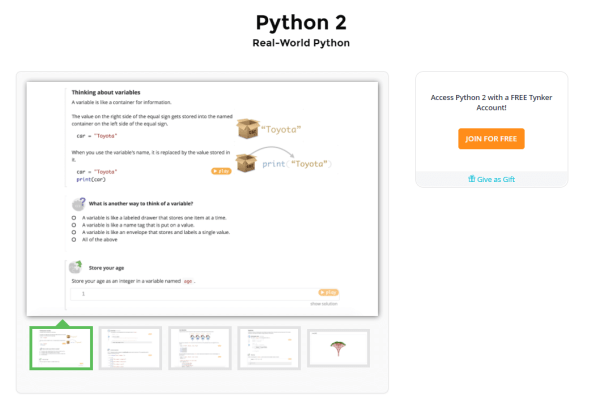Click the play button next to print(car) code
The height and width of the screenshot is (403, 600).
[x=221, y=171]
